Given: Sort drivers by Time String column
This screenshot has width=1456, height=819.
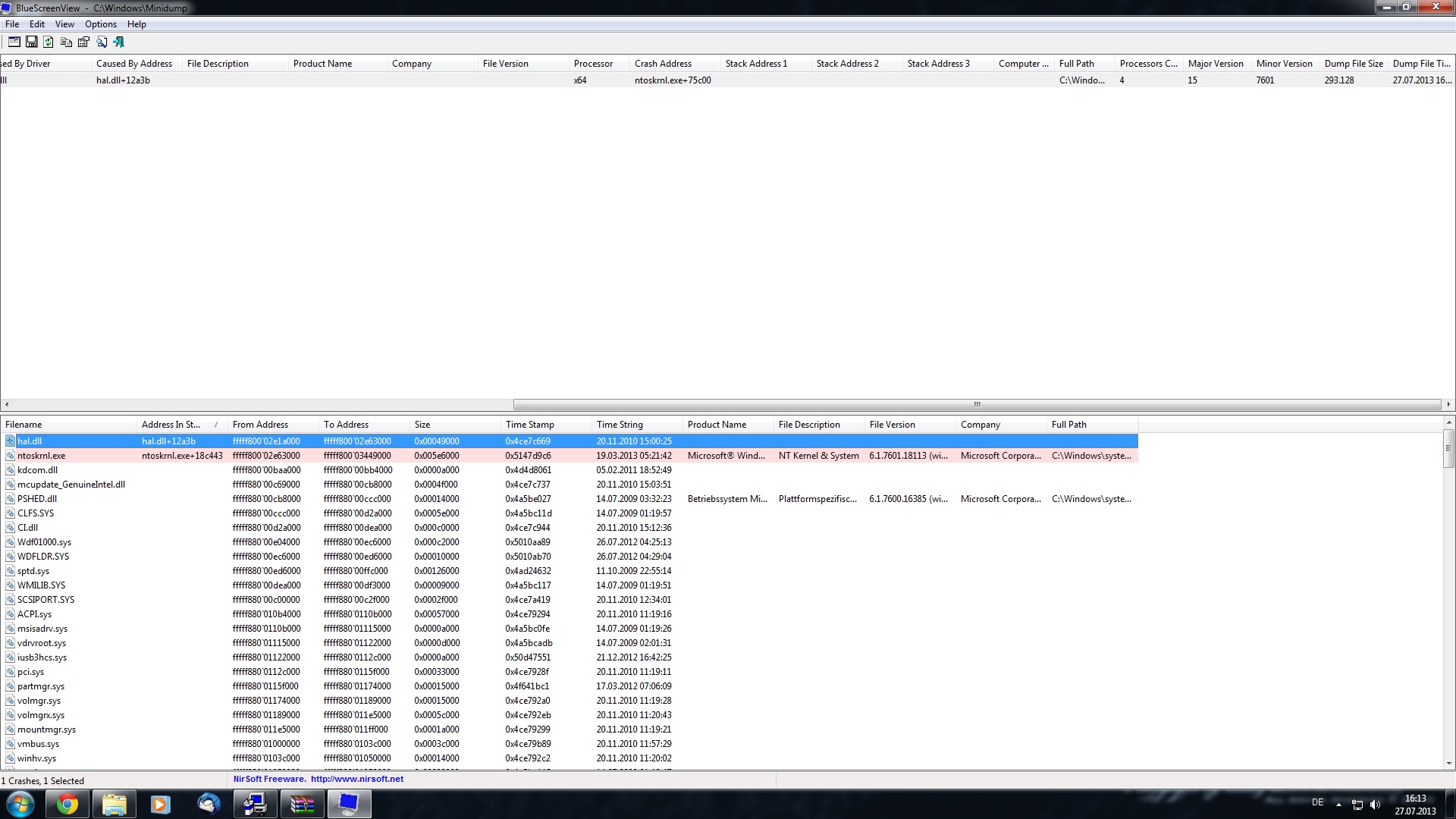Looking at the screenshot, I should [620, 425].
